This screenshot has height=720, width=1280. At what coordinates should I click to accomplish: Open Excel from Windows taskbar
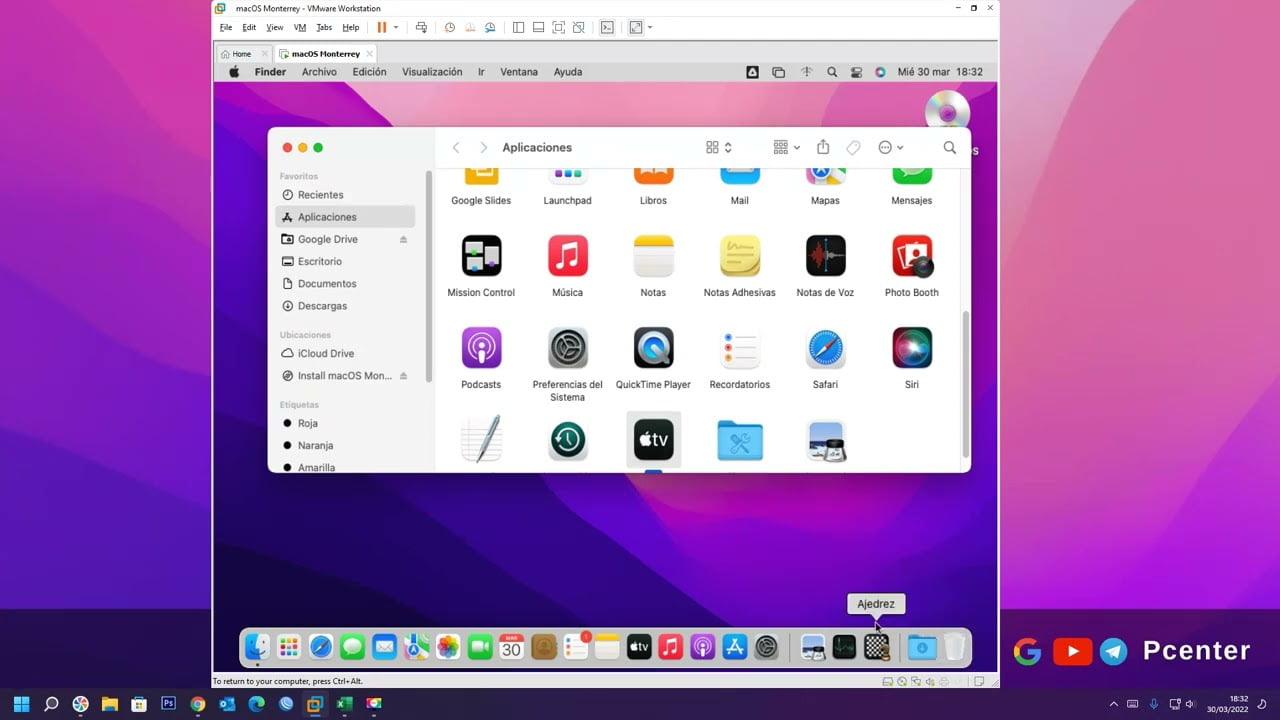(344, 704)
